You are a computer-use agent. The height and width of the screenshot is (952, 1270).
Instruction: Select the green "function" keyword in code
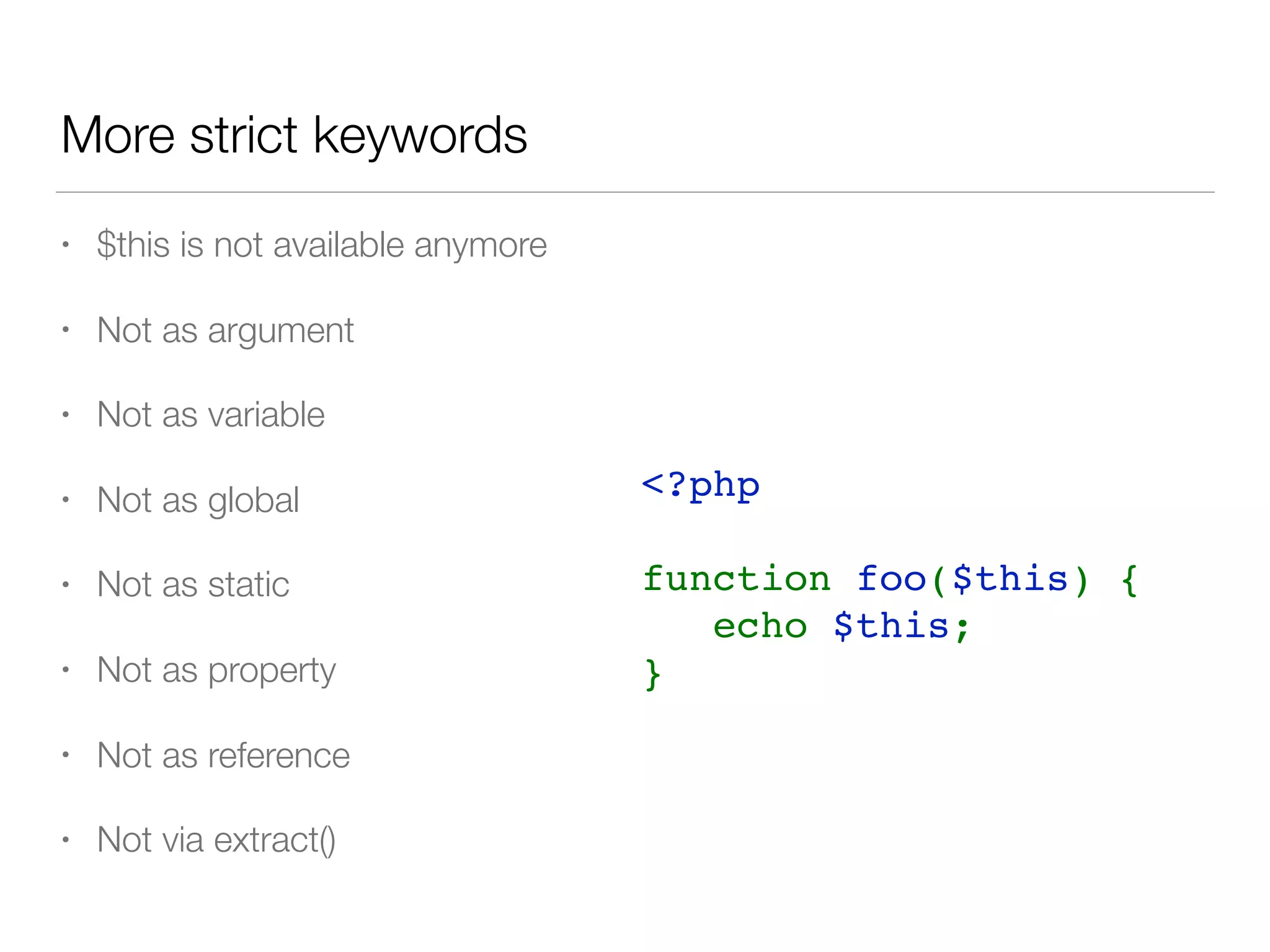click(736, 580)
